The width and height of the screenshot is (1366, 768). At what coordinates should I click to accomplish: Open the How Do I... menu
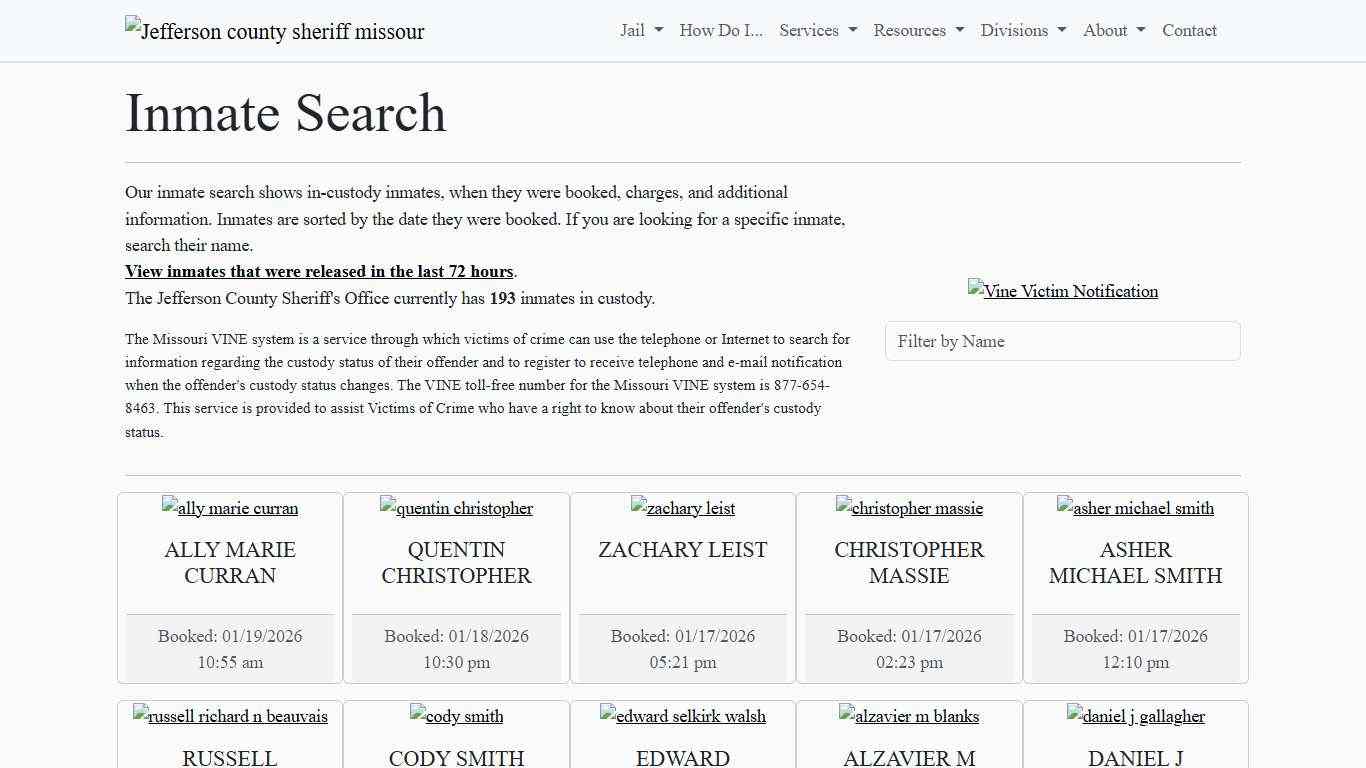click(x=720, y=31)
